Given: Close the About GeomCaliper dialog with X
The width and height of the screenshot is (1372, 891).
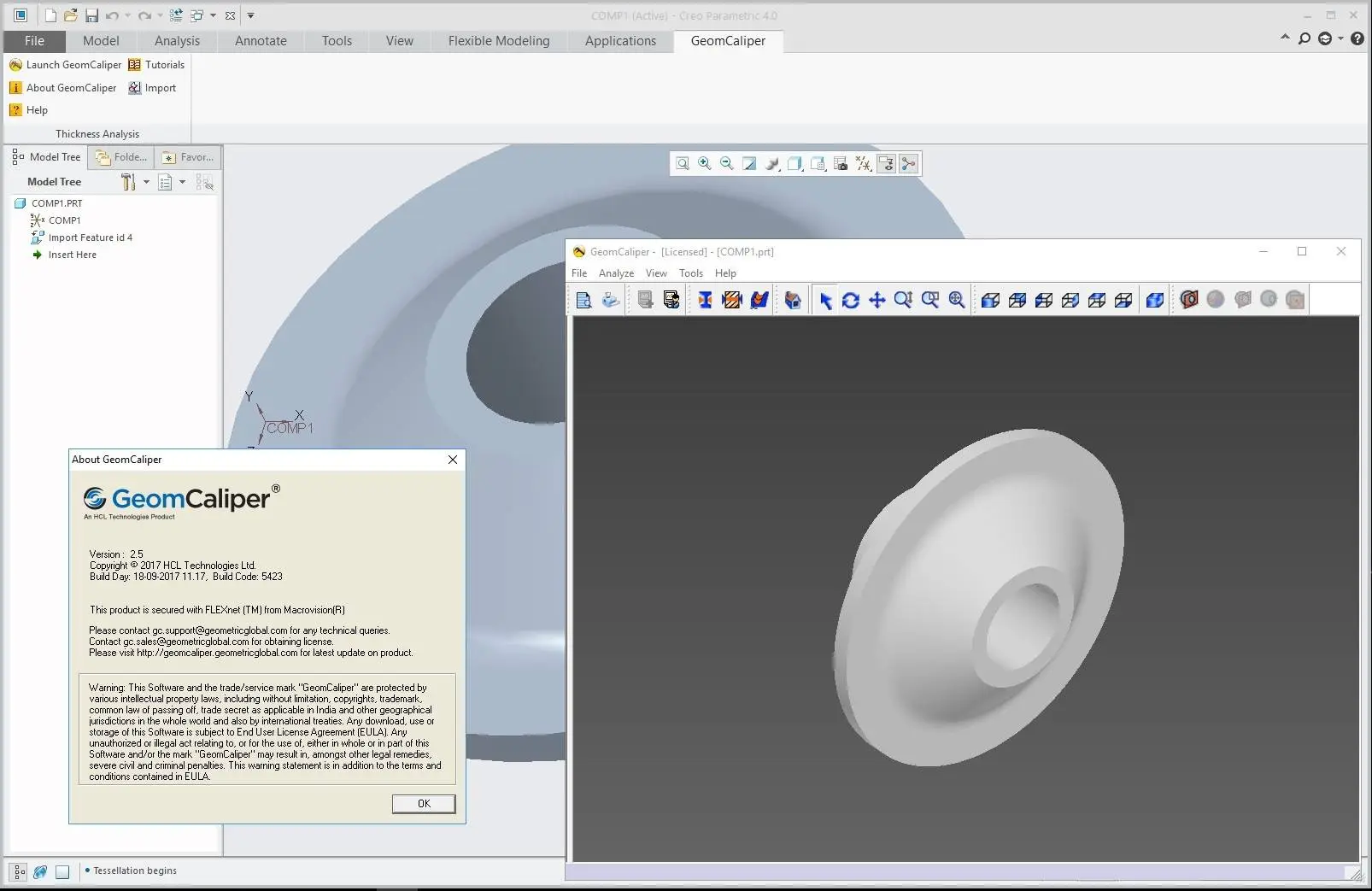Looking at the screenshot, I should click(453, 460).
